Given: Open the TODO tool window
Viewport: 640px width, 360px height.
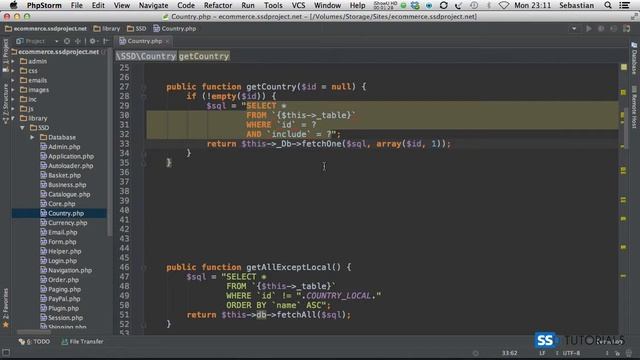Looking at the screenshot, I should pyautogui.click(x=35, y=342).
